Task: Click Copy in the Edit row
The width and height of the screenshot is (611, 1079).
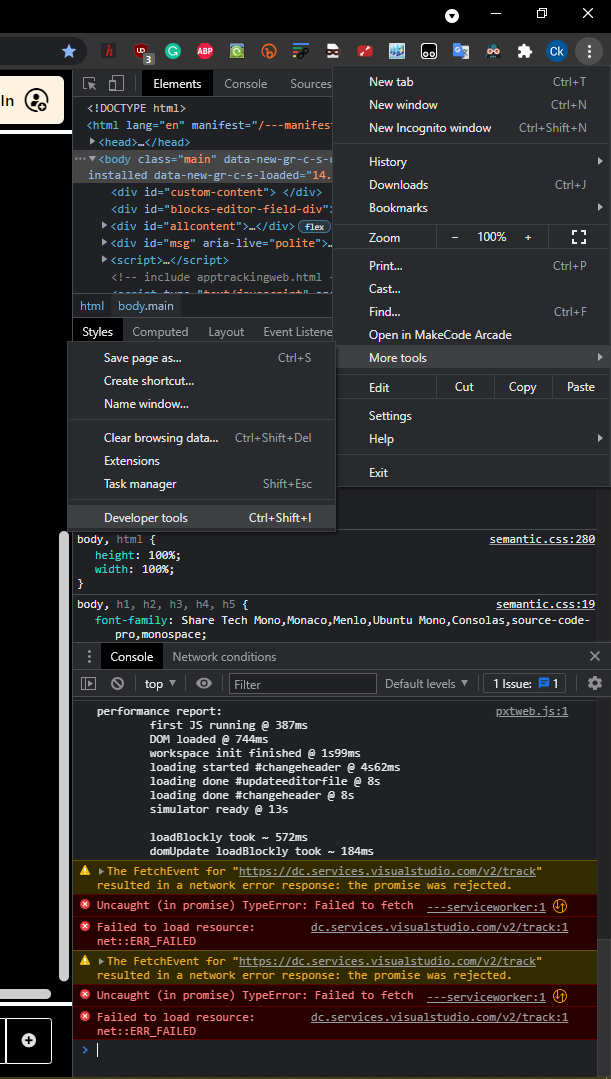Action: (522, 387)
